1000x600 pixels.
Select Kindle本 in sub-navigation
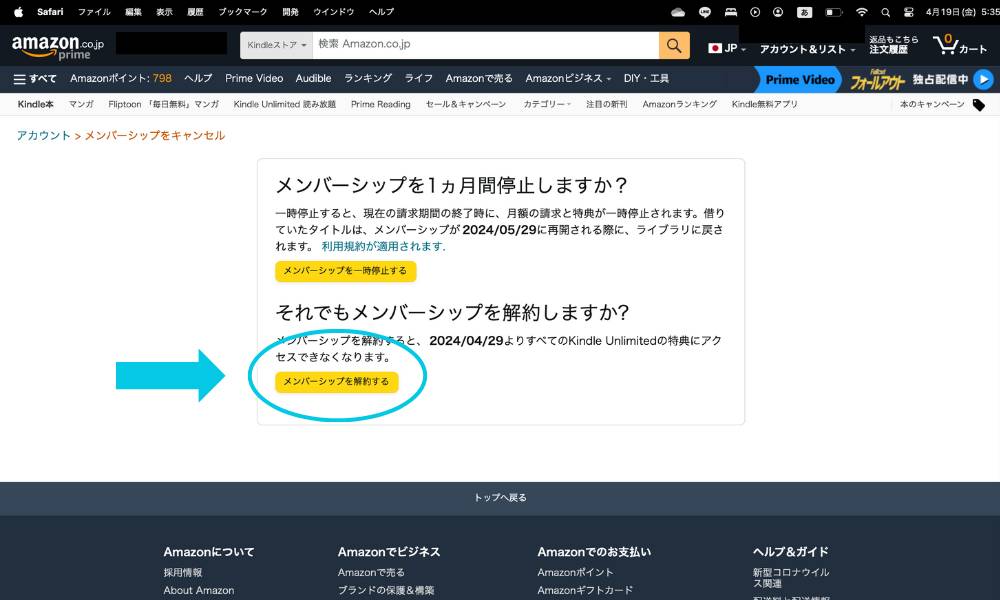pyautogui.click(x=36, y=104)
